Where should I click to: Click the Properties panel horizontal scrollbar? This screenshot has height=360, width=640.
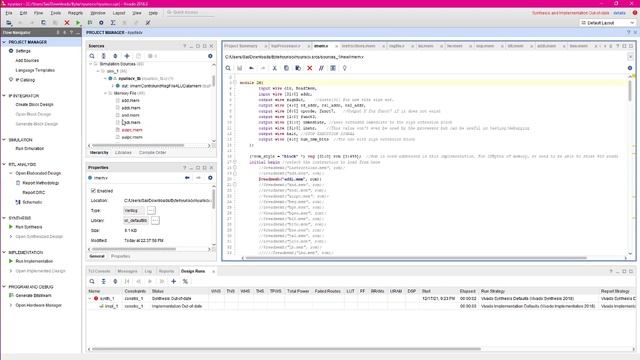pyautogui.click(x=134, y=249)
